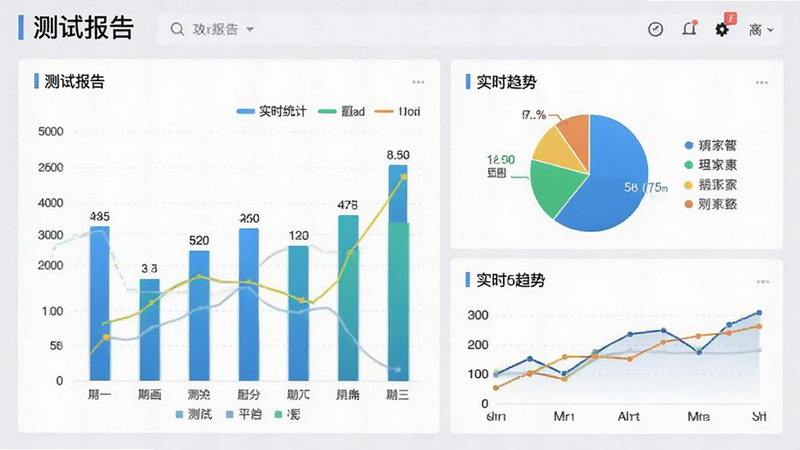Viewport: 800px width, 450px height.
Task: Click the bar labeled 520
Action: 199,316
